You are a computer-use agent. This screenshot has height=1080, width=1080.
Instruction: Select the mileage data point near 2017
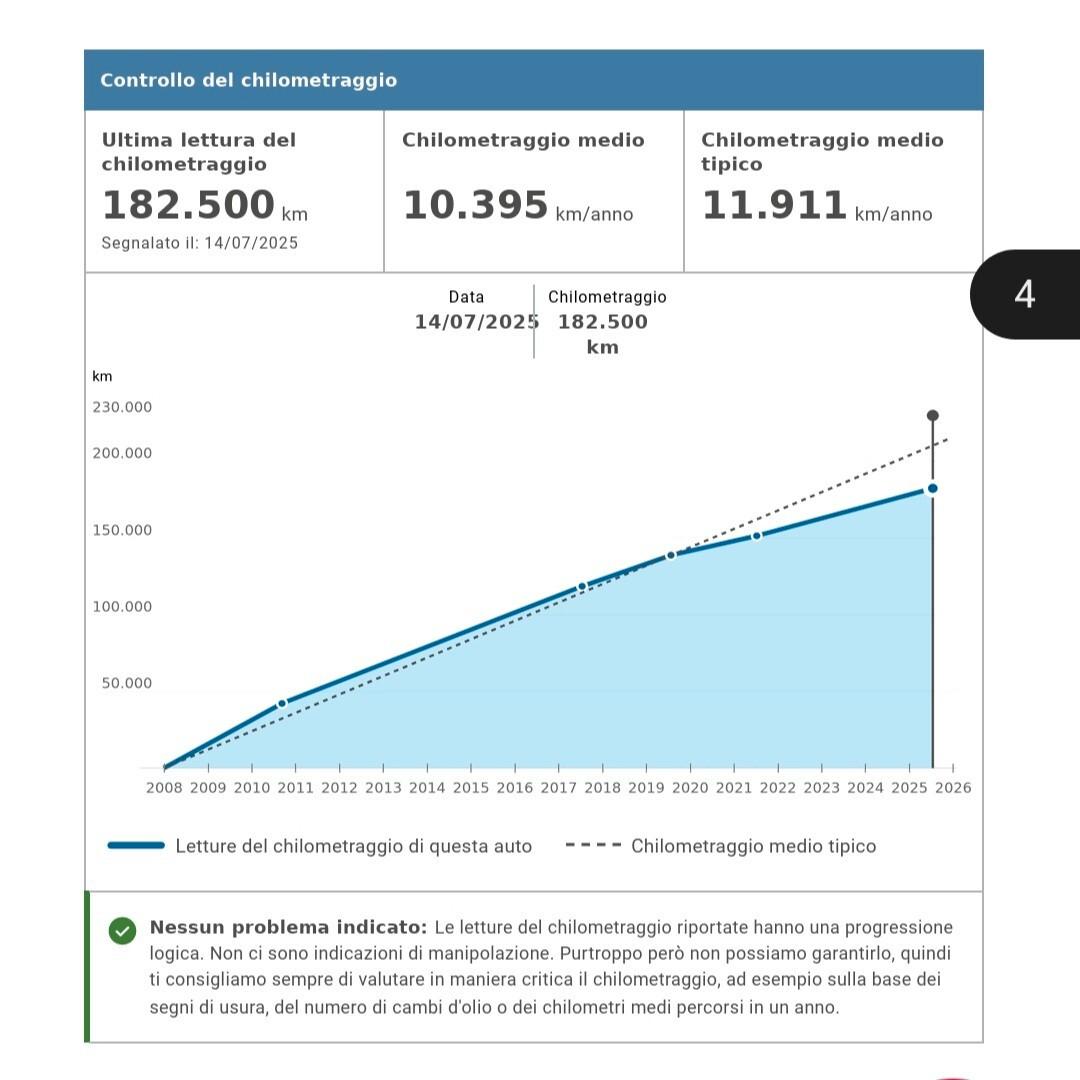coord(582,587)
